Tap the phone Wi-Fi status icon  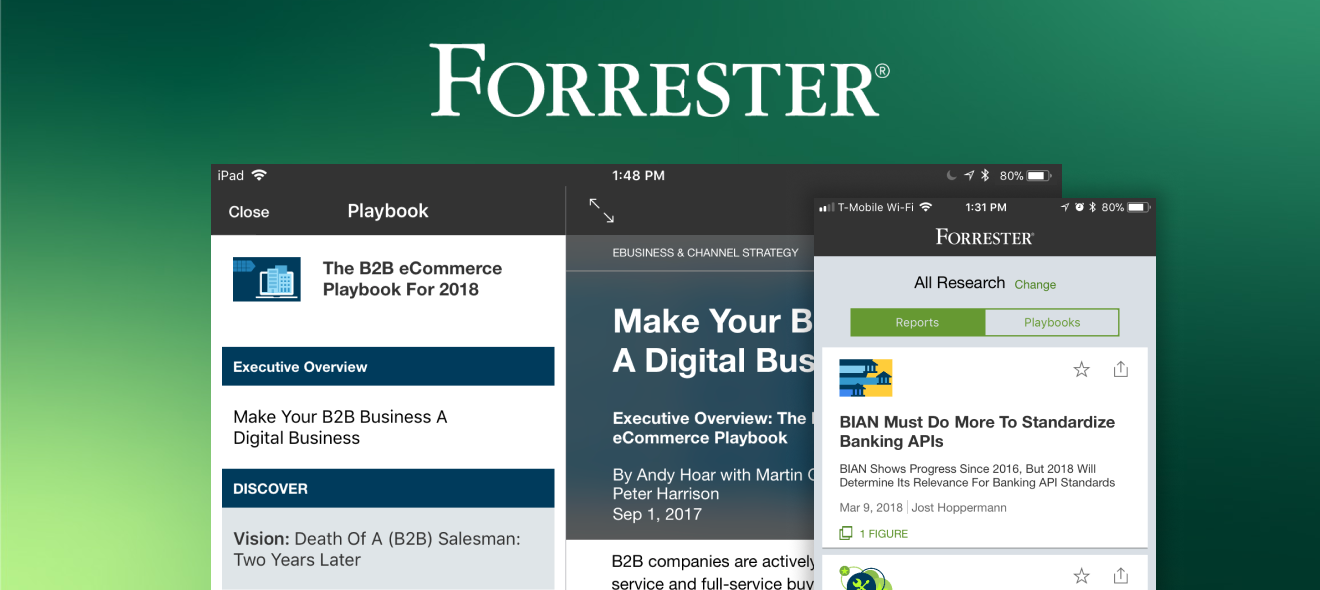pyautogui.click(x=925, y=207)
